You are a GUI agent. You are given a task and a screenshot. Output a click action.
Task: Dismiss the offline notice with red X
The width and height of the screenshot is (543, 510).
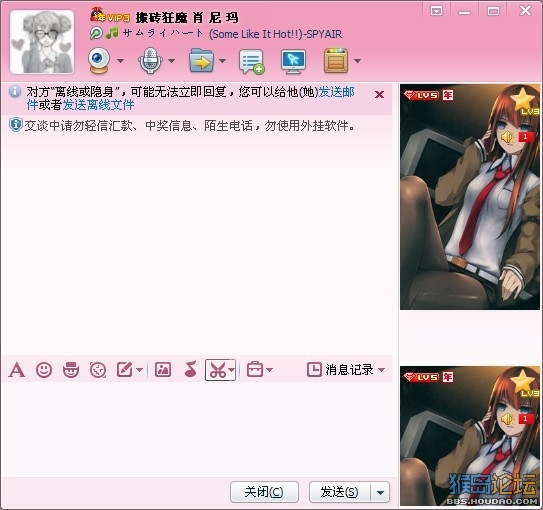click(x=380, y=95)
